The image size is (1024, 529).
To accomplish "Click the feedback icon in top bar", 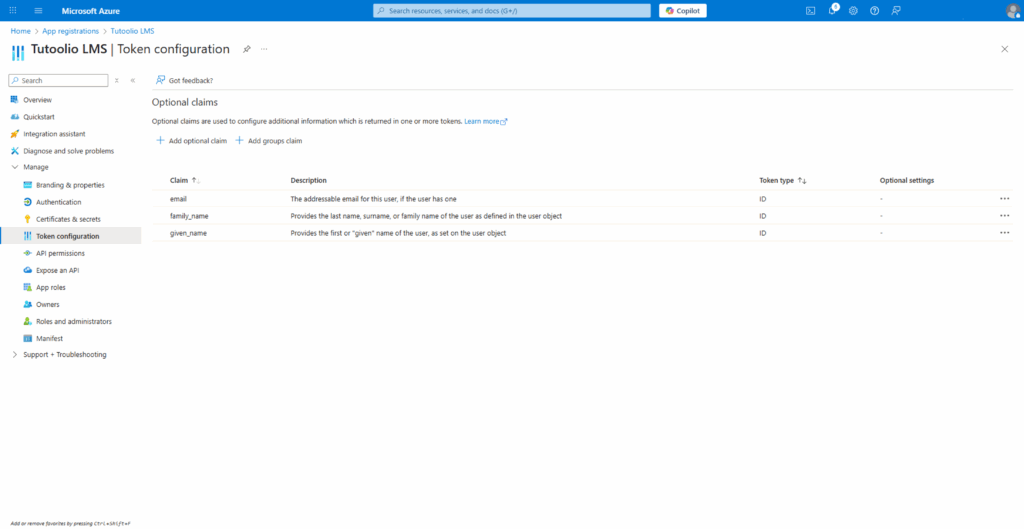I will 896,10.
